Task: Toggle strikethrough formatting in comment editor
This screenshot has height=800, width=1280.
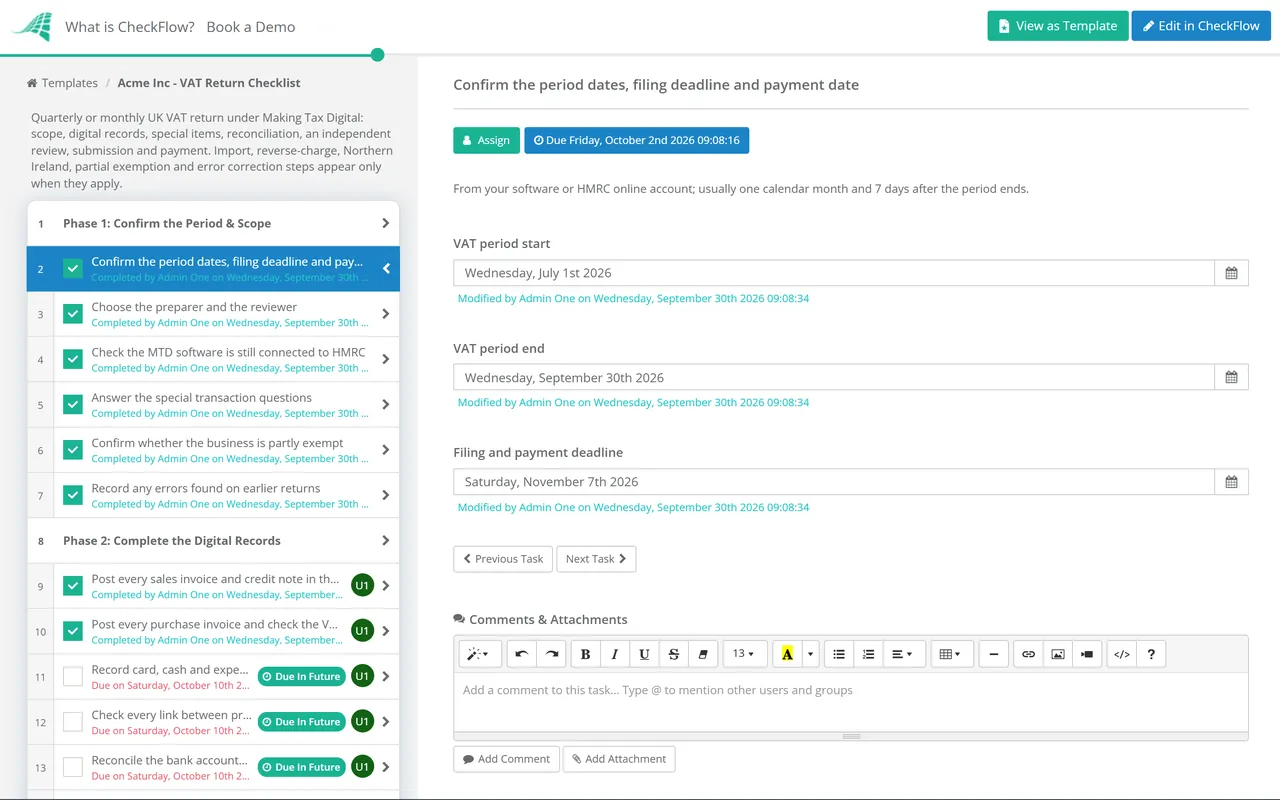Action: [x=674, y=654]
